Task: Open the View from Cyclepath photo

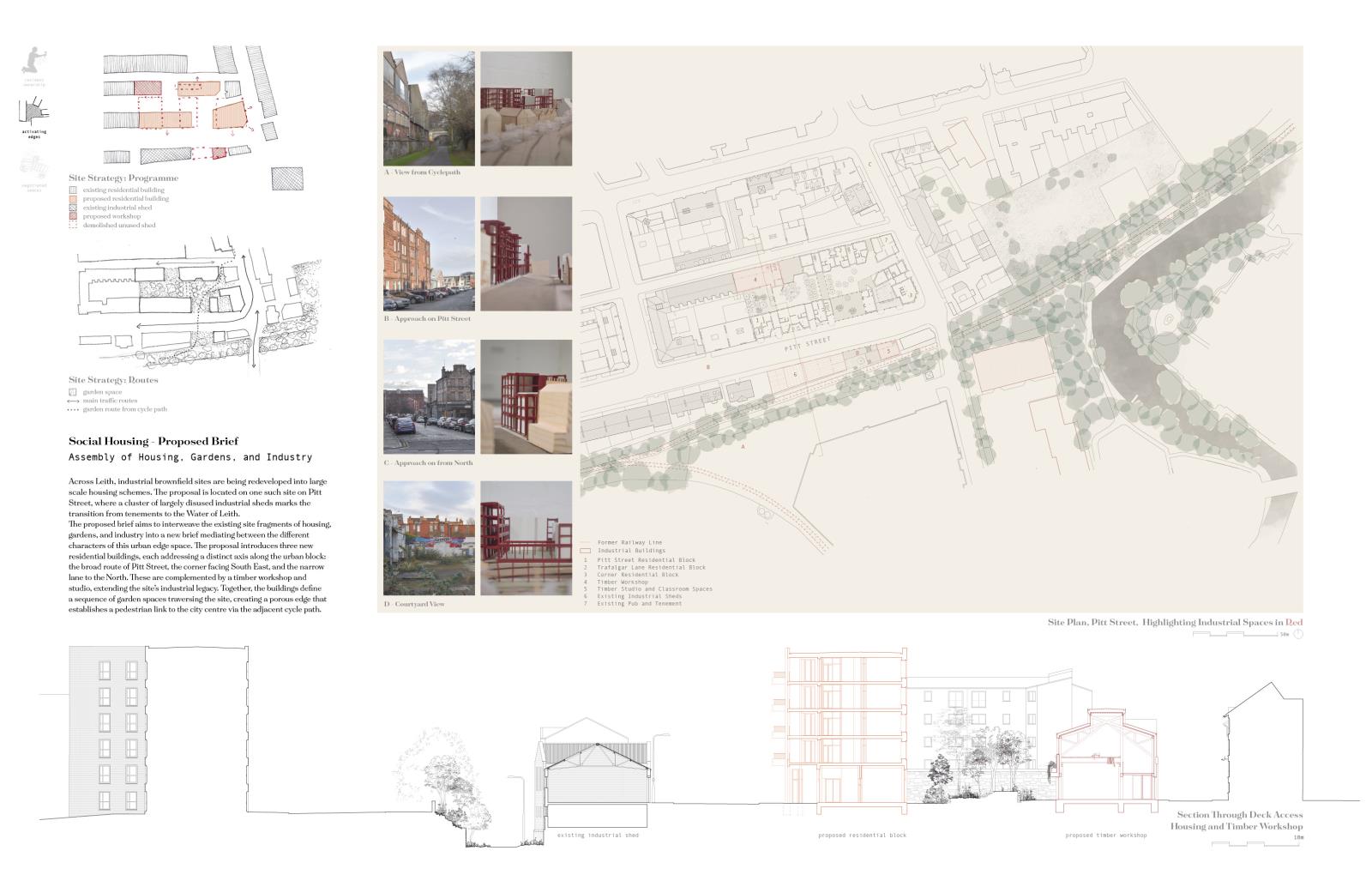Action: click(429, 108)
